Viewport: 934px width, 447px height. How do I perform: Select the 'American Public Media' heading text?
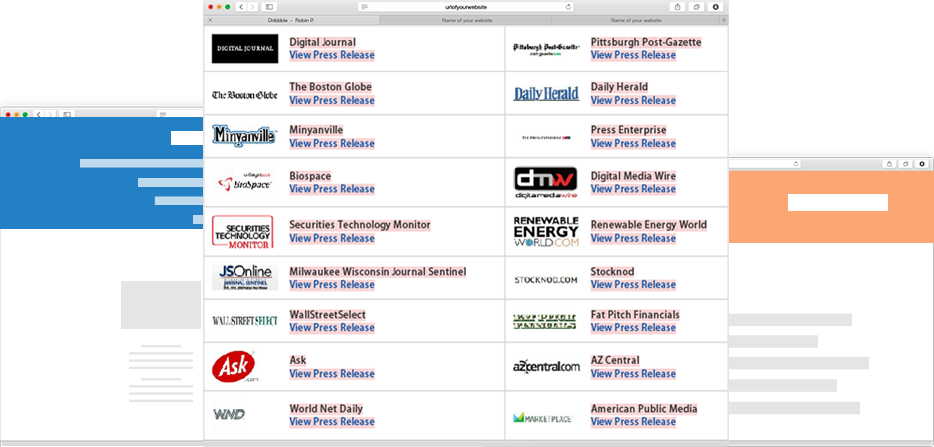pyautogui.click(x=644, y=409)
